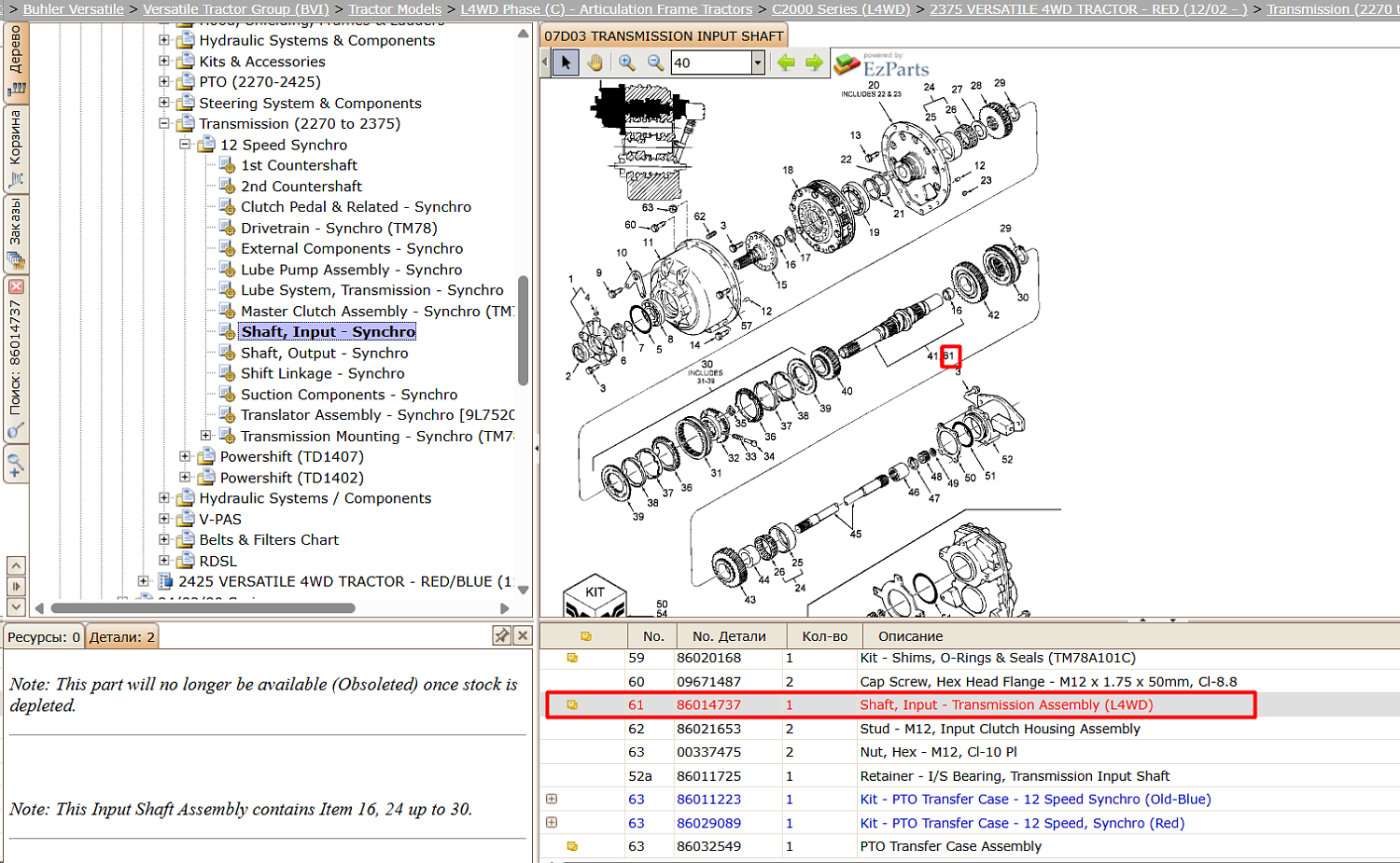The height and width of the screenshot is (863, 1400).
Task: Click note icon for PTO Transfer Case Assembly
Action: (x=572, y=846)
